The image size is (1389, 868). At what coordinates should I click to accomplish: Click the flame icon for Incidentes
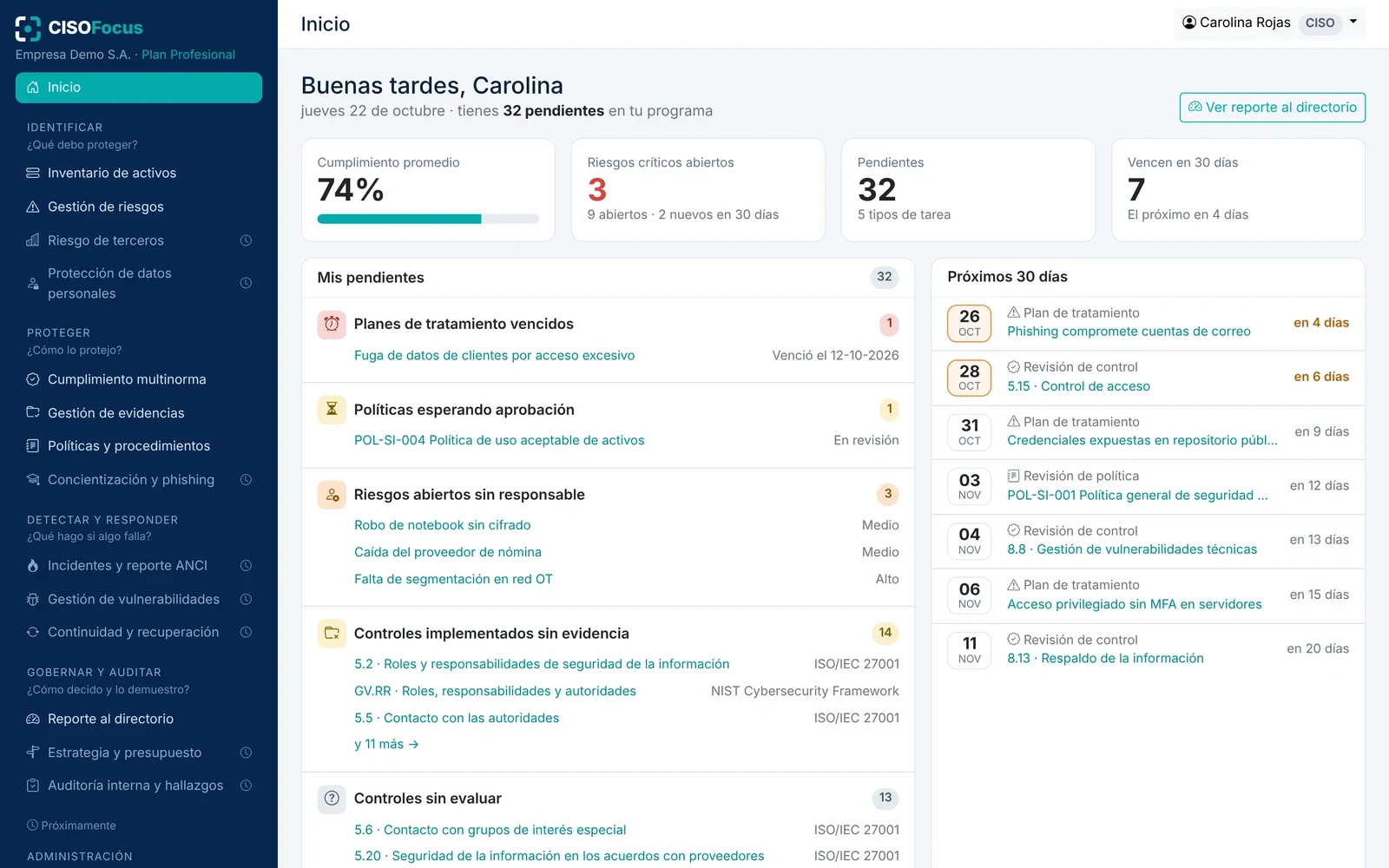(33, 566)
